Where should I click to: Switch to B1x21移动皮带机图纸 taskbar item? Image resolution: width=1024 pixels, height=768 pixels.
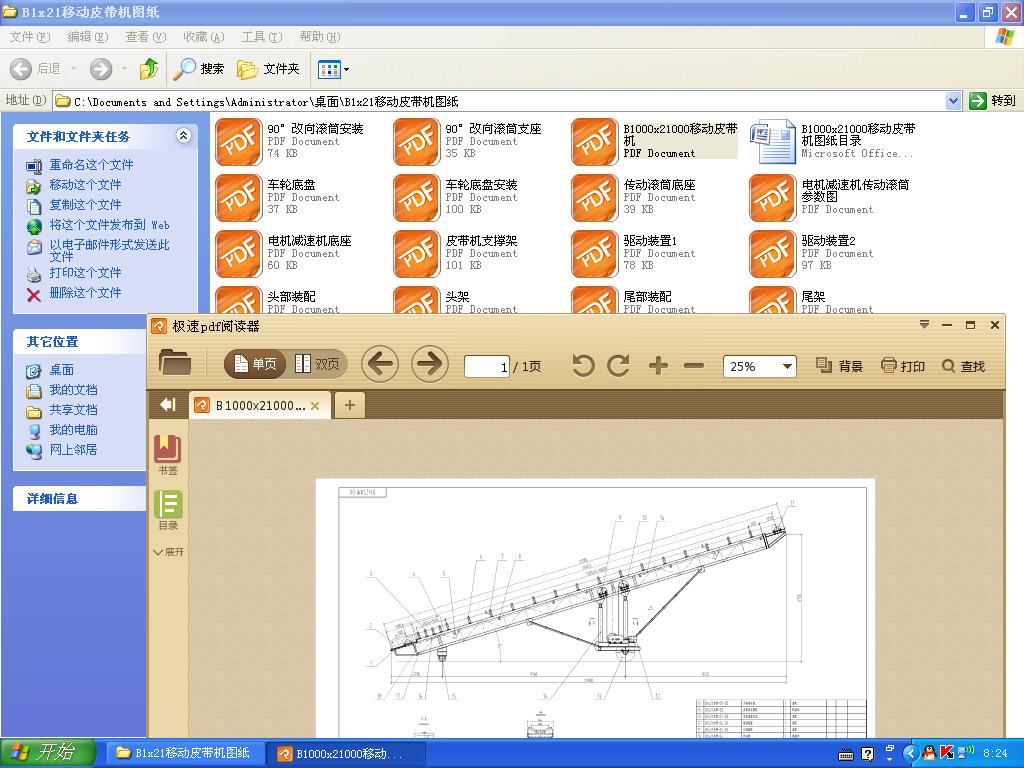pos(185,754)
